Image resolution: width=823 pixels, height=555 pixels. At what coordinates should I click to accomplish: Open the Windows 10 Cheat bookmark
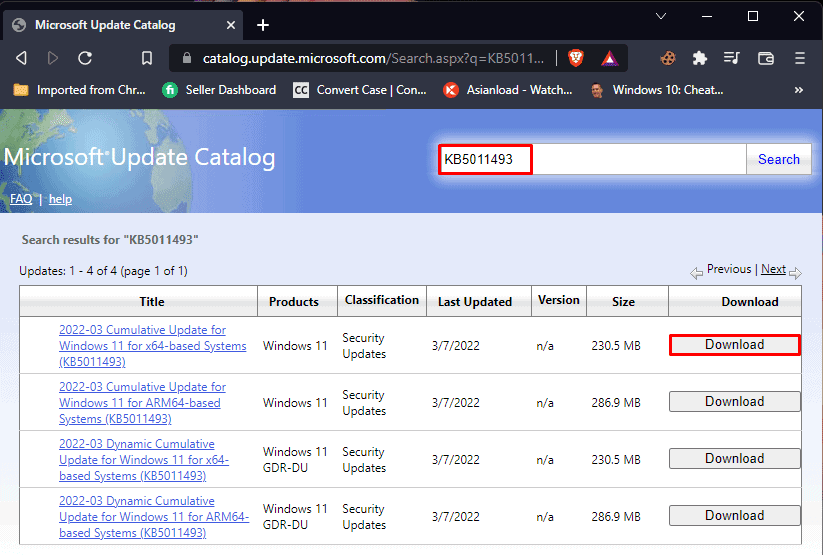tap(657, 90)
